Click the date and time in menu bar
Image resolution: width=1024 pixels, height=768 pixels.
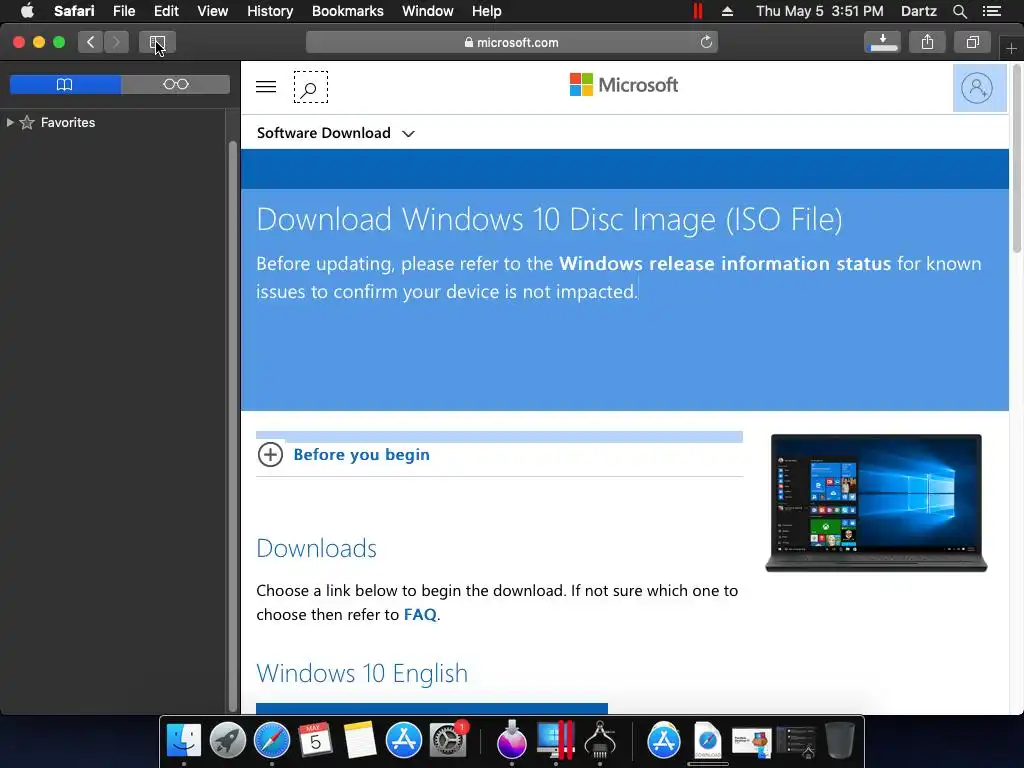coord(820,11)
